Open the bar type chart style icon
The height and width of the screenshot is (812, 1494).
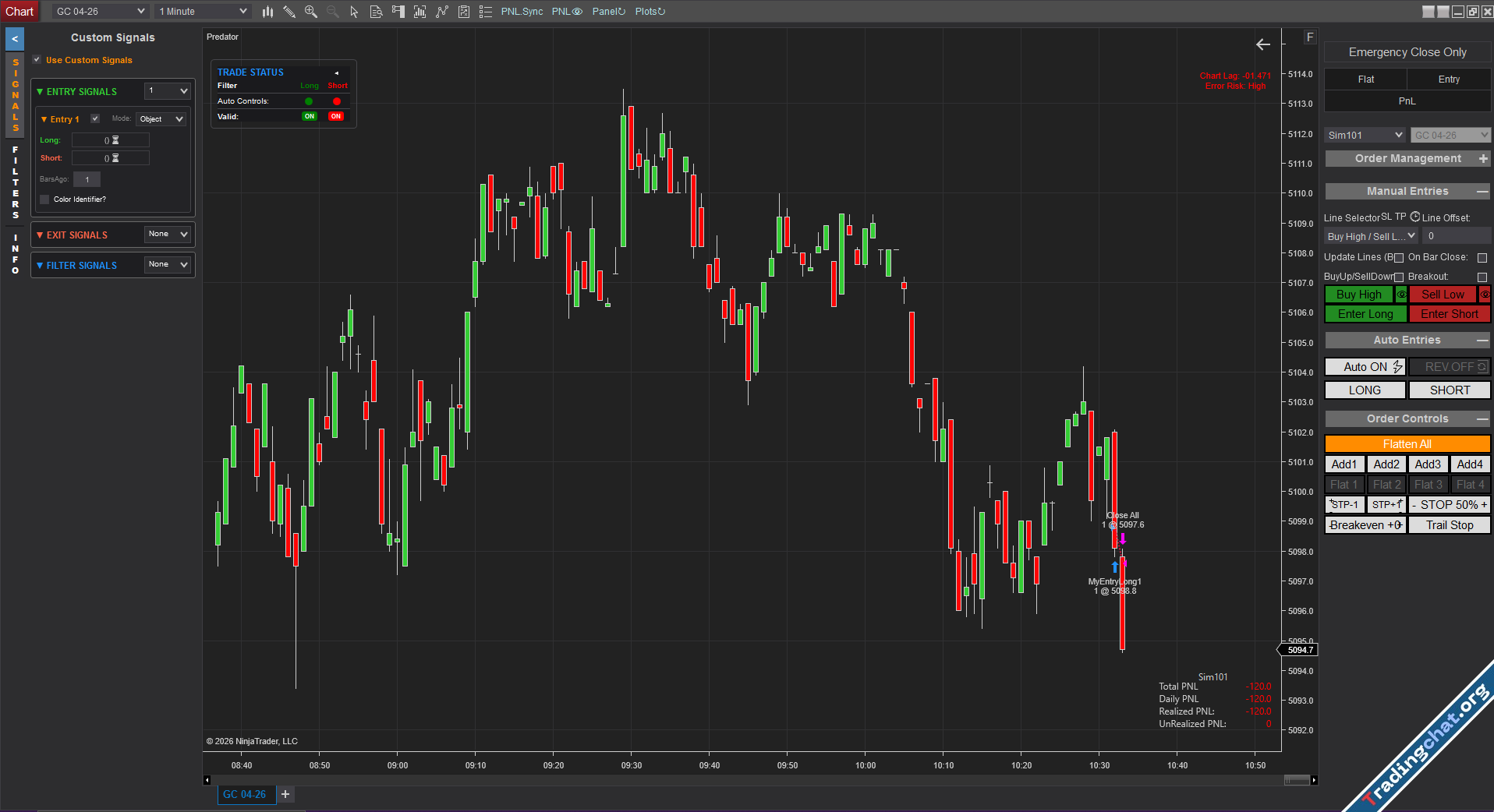(x=267, y=12)
